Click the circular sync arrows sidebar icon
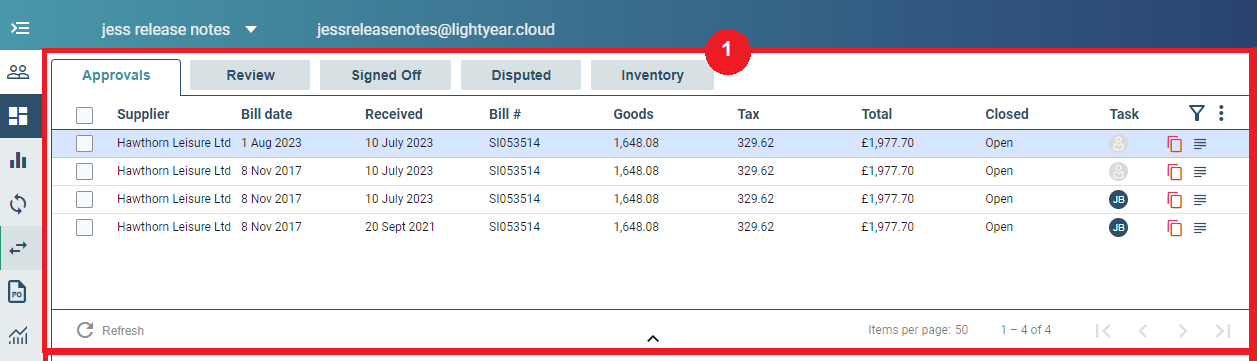The width and height of the screenshot is (1257, 361). (19, 204)
